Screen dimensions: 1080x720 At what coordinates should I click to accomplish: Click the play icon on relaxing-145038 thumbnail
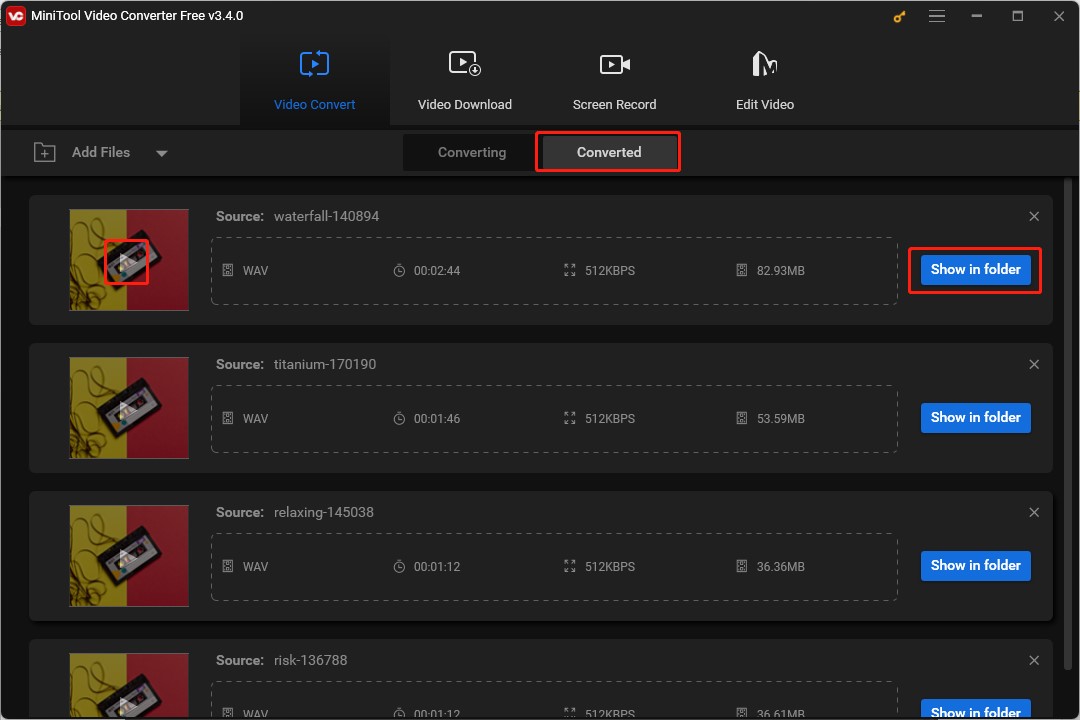tap(128, 556)
